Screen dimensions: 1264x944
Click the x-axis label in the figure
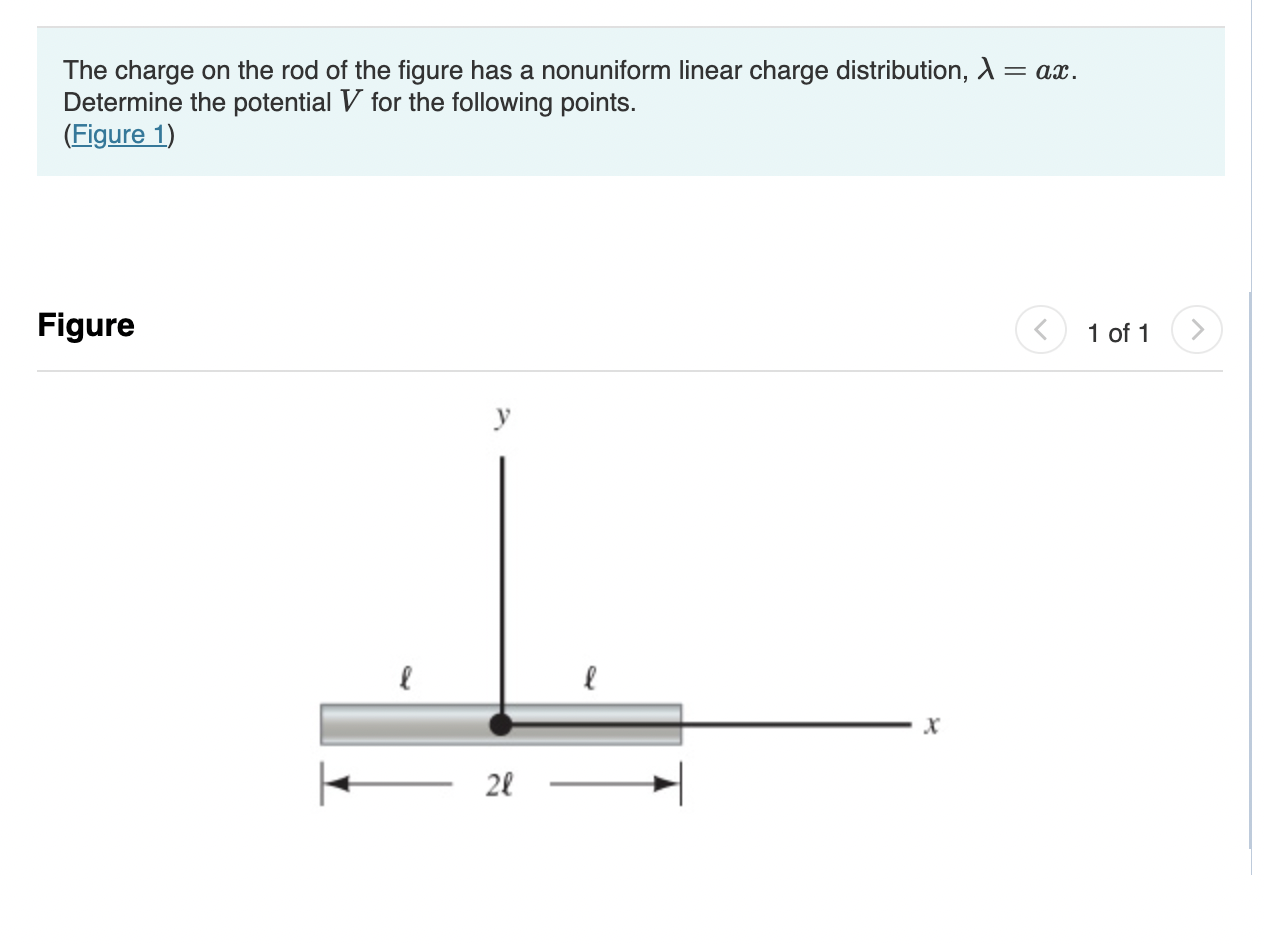tap(930, 724)
